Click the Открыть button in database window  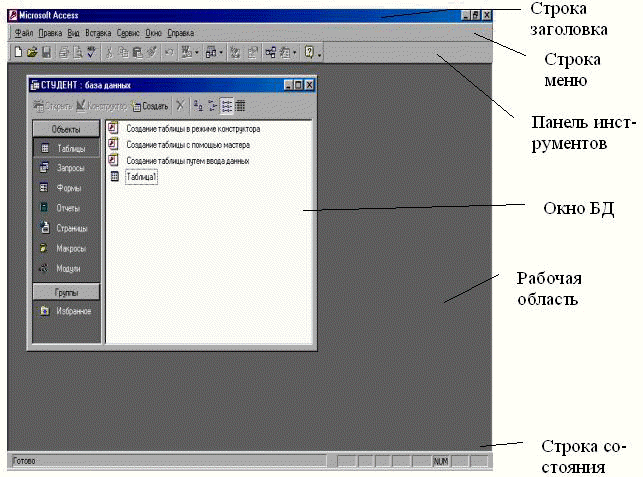tap(52, 106)
